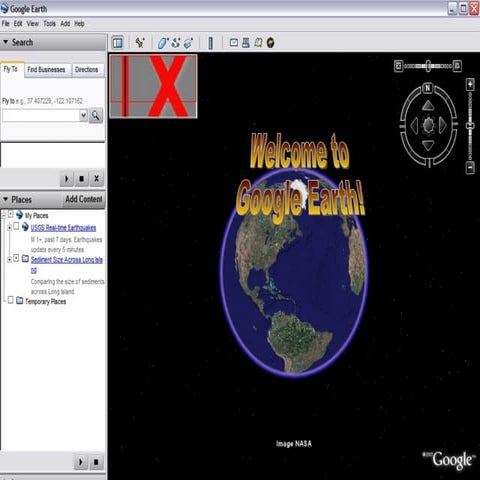This screenshot has height=480, width=480.
Task: Toggle the Temporary Places checkbox
Action: (x=10, y=300)
